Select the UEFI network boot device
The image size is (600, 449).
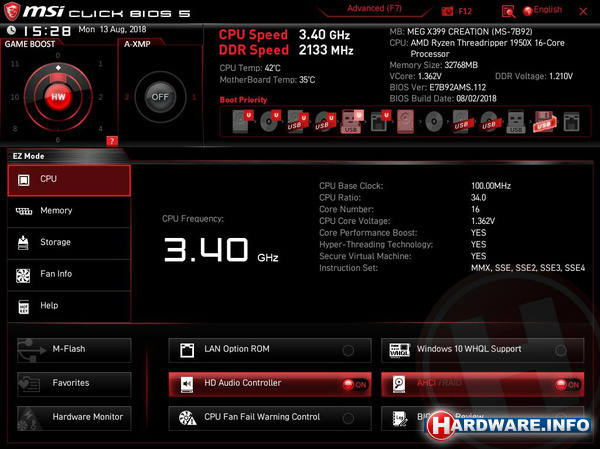pos(380,122)
